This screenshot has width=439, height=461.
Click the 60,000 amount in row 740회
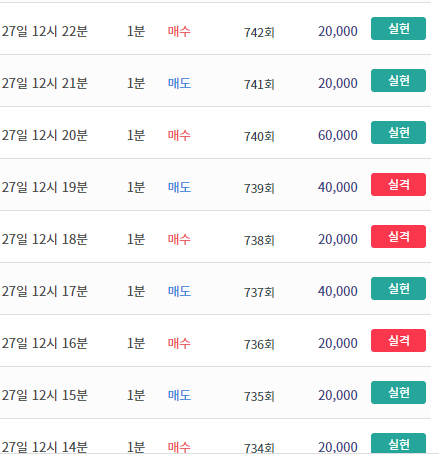338,135
